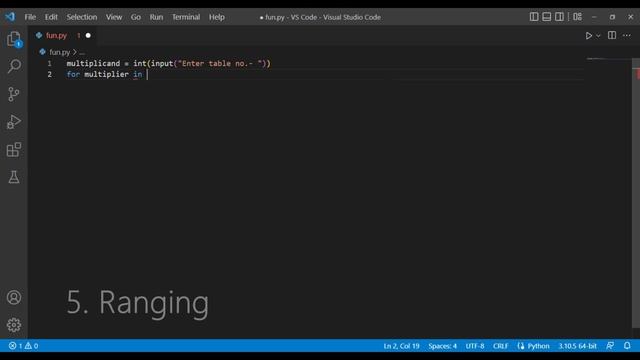Open the View menu
640x360 pixels.
click(x=114, y=17)
